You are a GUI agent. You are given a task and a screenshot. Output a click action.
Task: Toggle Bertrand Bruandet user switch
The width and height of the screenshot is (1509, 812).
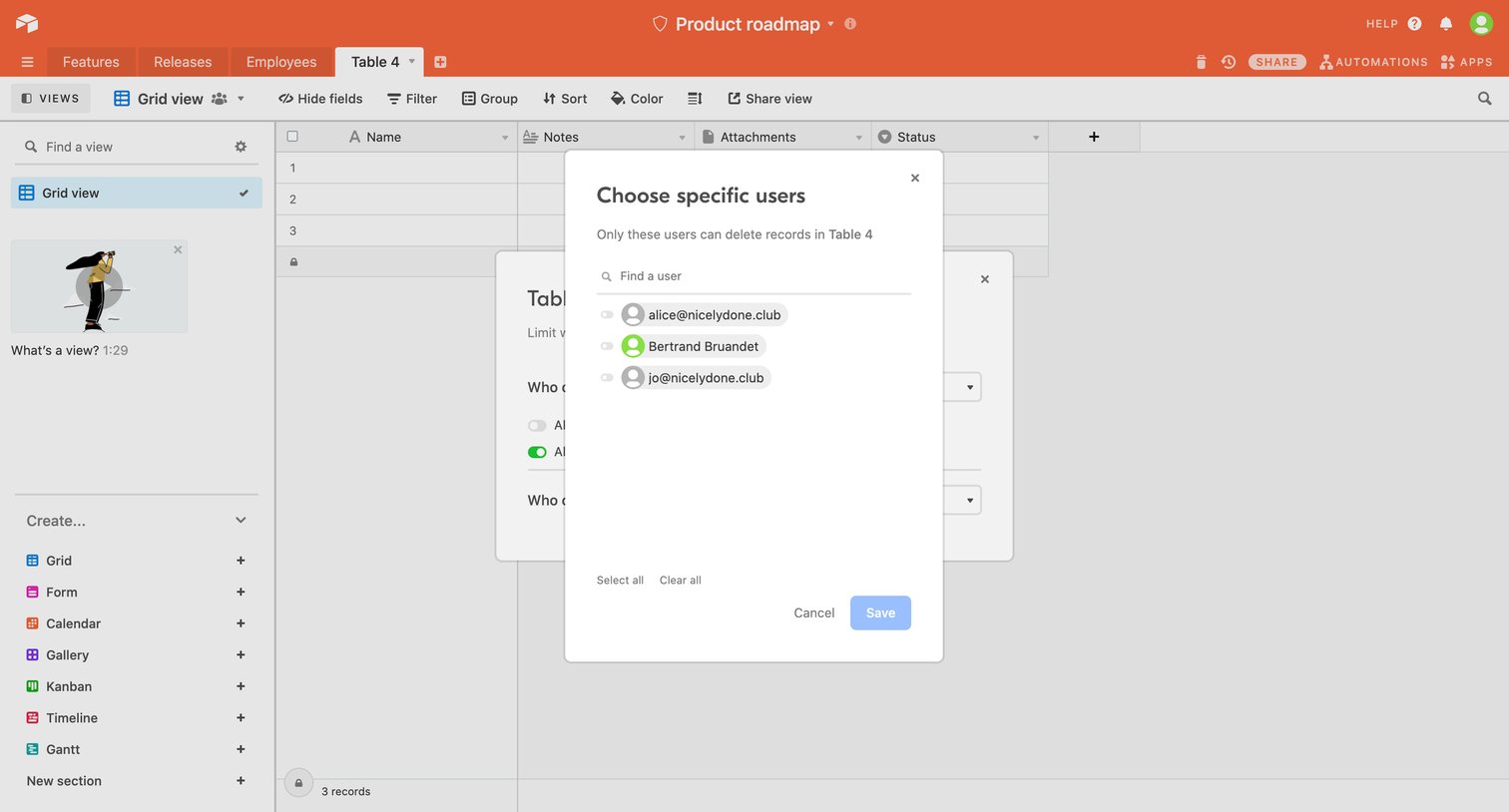coord(607,346)
